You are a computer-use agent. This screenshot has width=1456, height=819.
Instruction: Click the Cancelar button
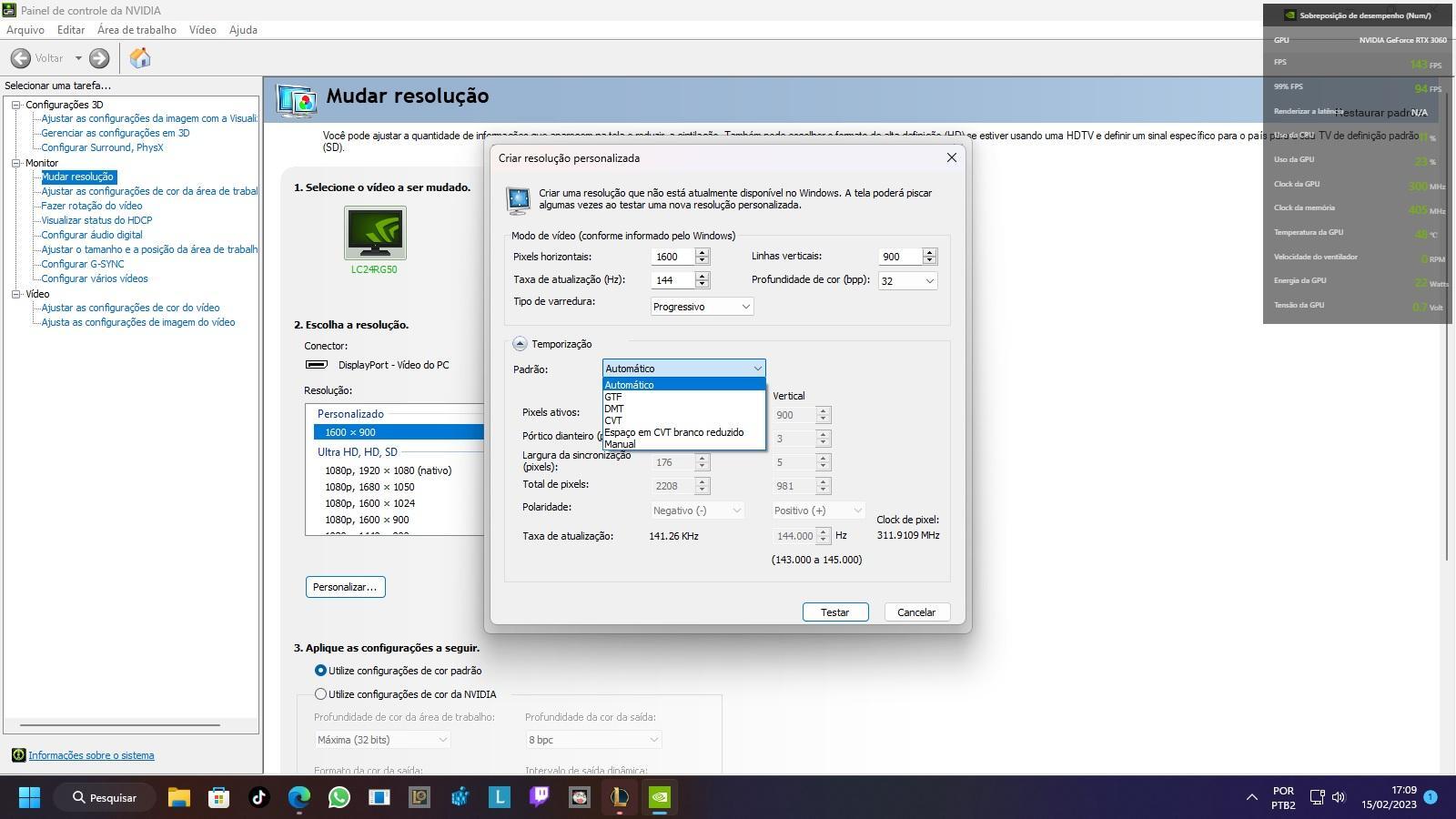pyautogui.click(x=916, y=612)
